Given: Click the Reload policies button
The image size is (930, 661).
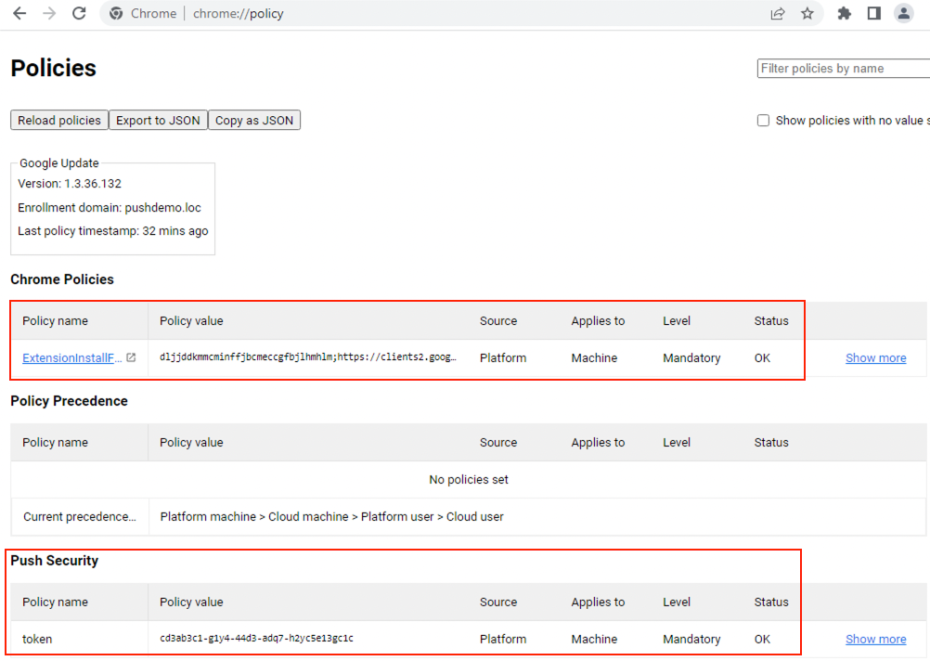Looking at the screenshot, I should click(59, 120).
